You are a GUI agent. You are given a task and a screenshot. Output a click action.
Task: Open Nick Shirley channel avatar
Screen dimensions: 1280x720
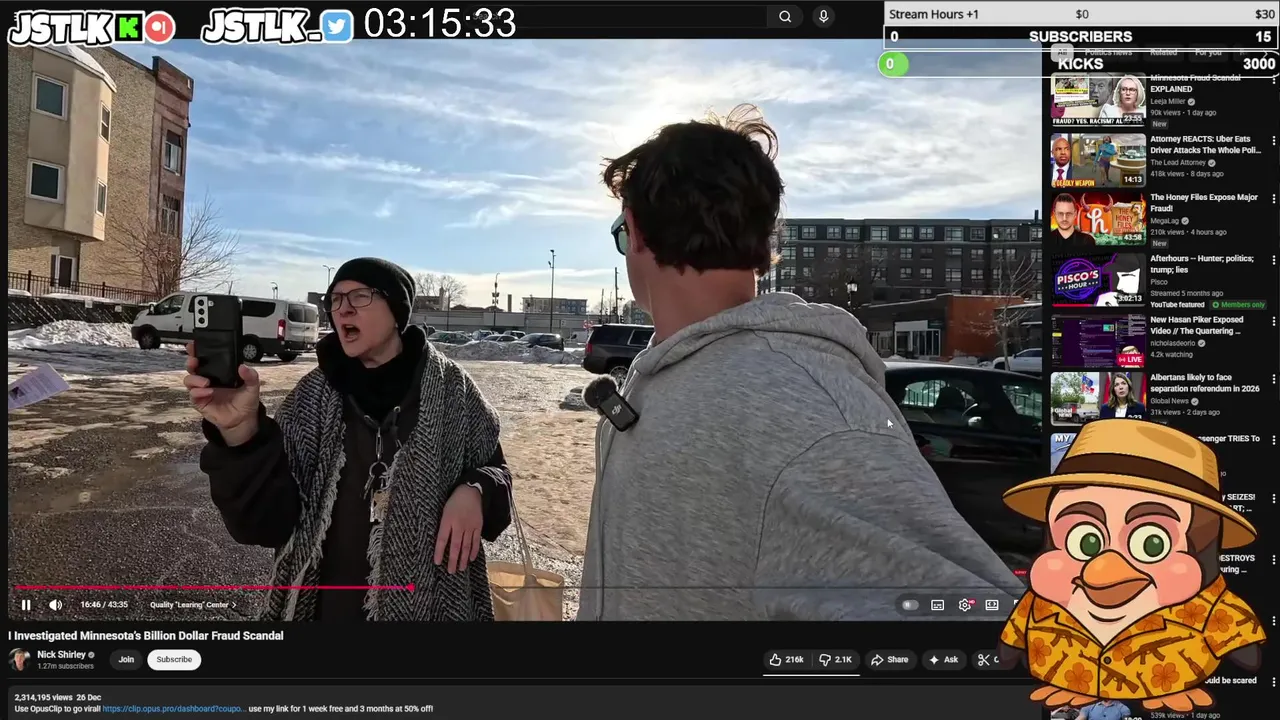click(19, 659)
